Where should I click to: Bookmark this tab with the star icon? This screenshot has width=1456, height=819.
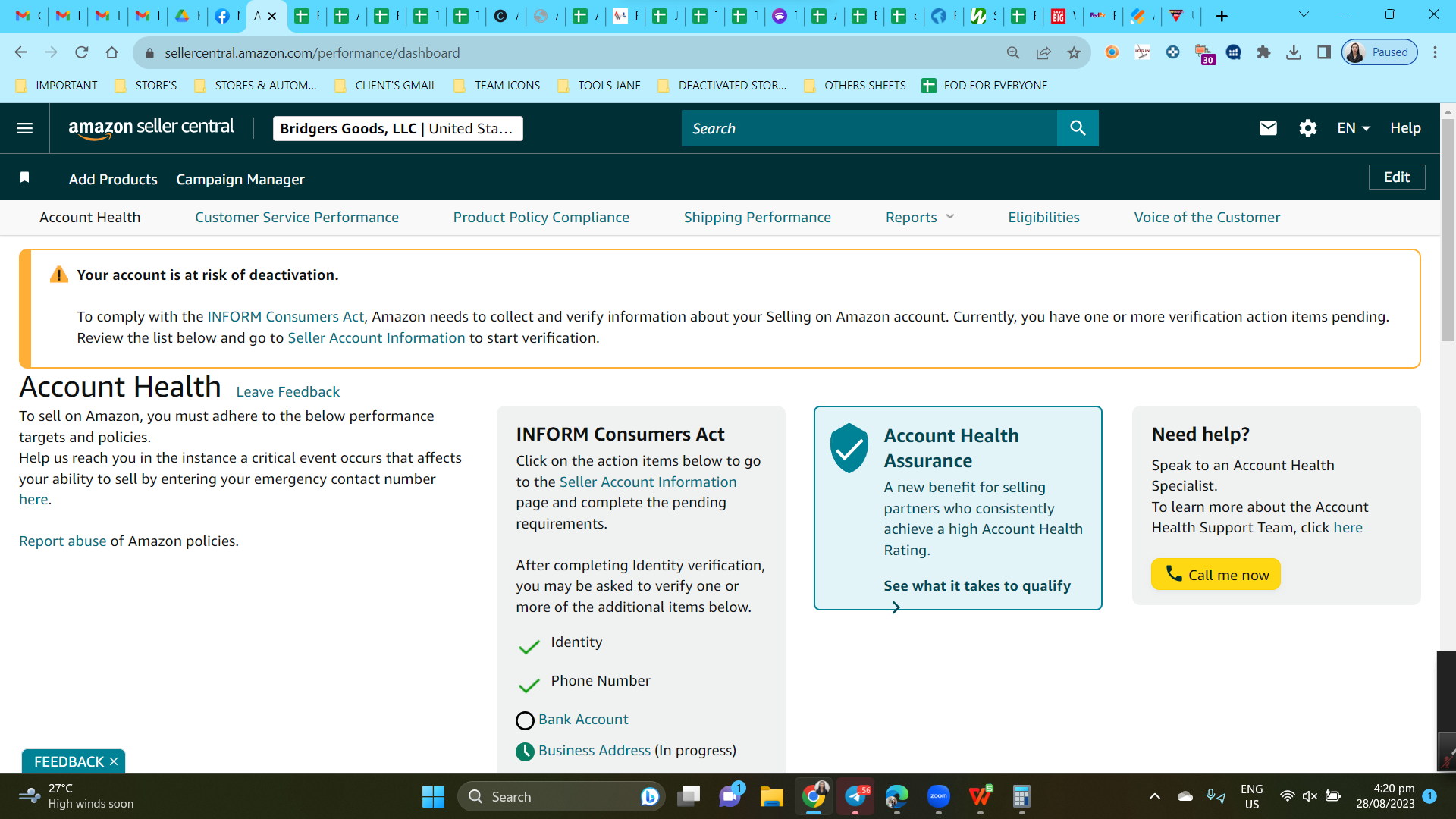point(1074,52)
